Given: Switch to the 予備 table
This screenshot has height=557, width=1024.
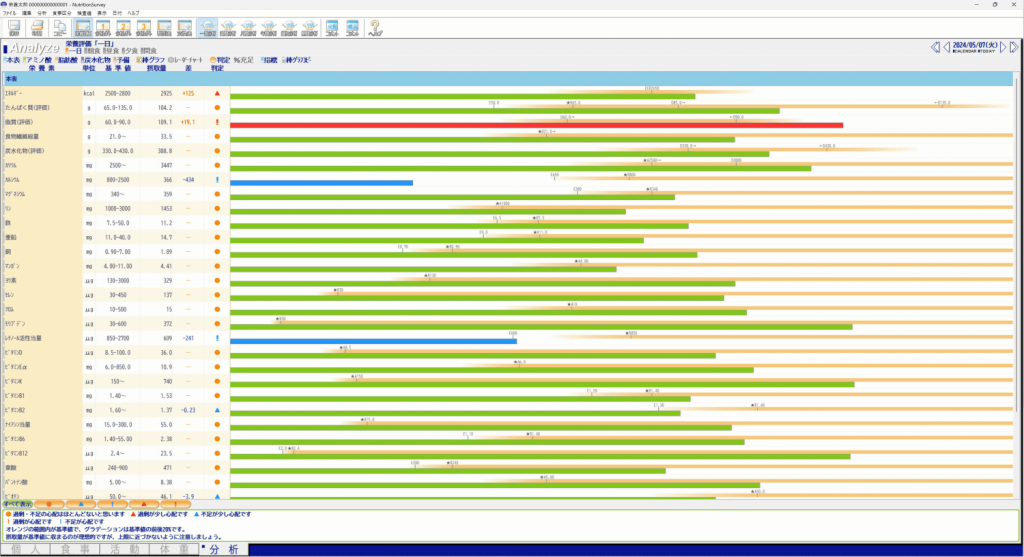Looking at the screenshot, I should [x=121, y=60].
